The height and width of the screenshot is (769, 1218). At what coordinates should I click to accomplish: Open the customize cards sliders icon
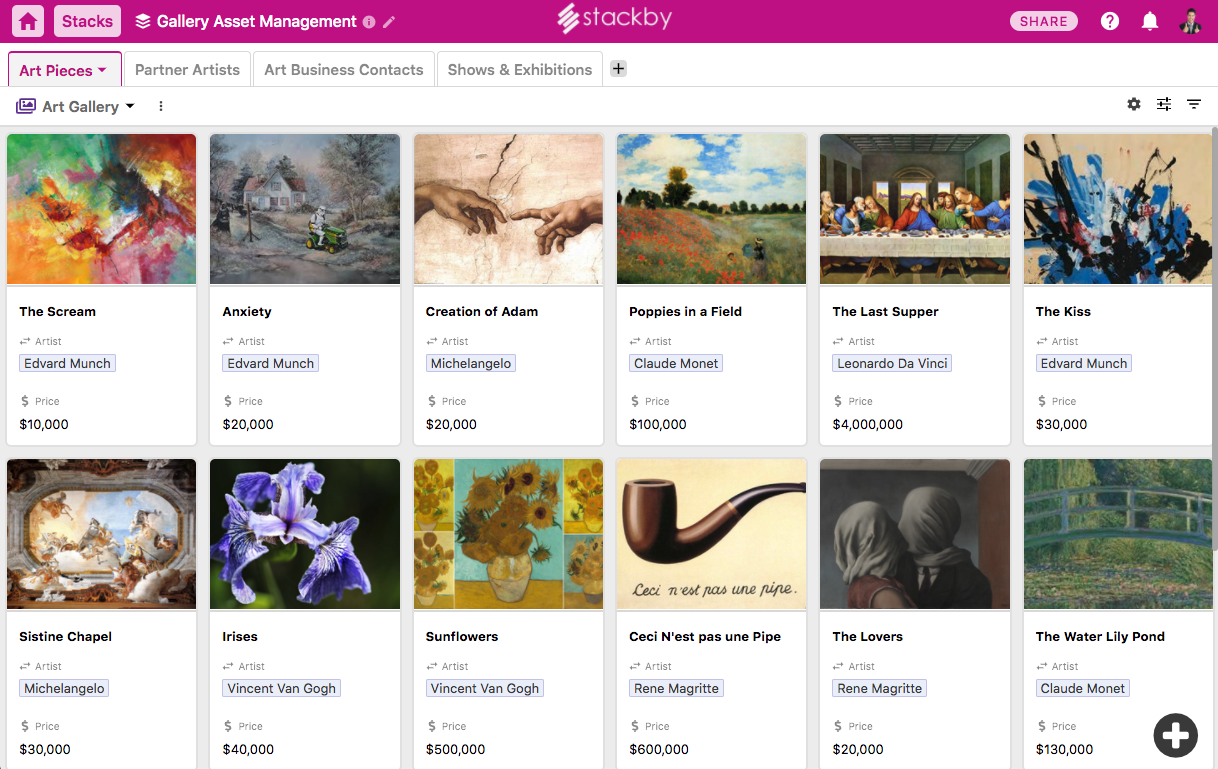coord(1164,104)
